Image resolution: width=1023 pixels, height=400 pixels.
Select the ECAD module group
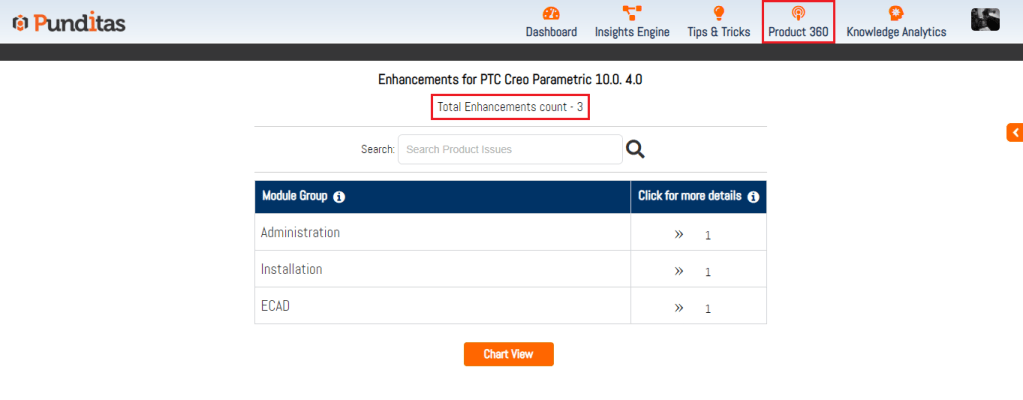click(x=275, y=307)
